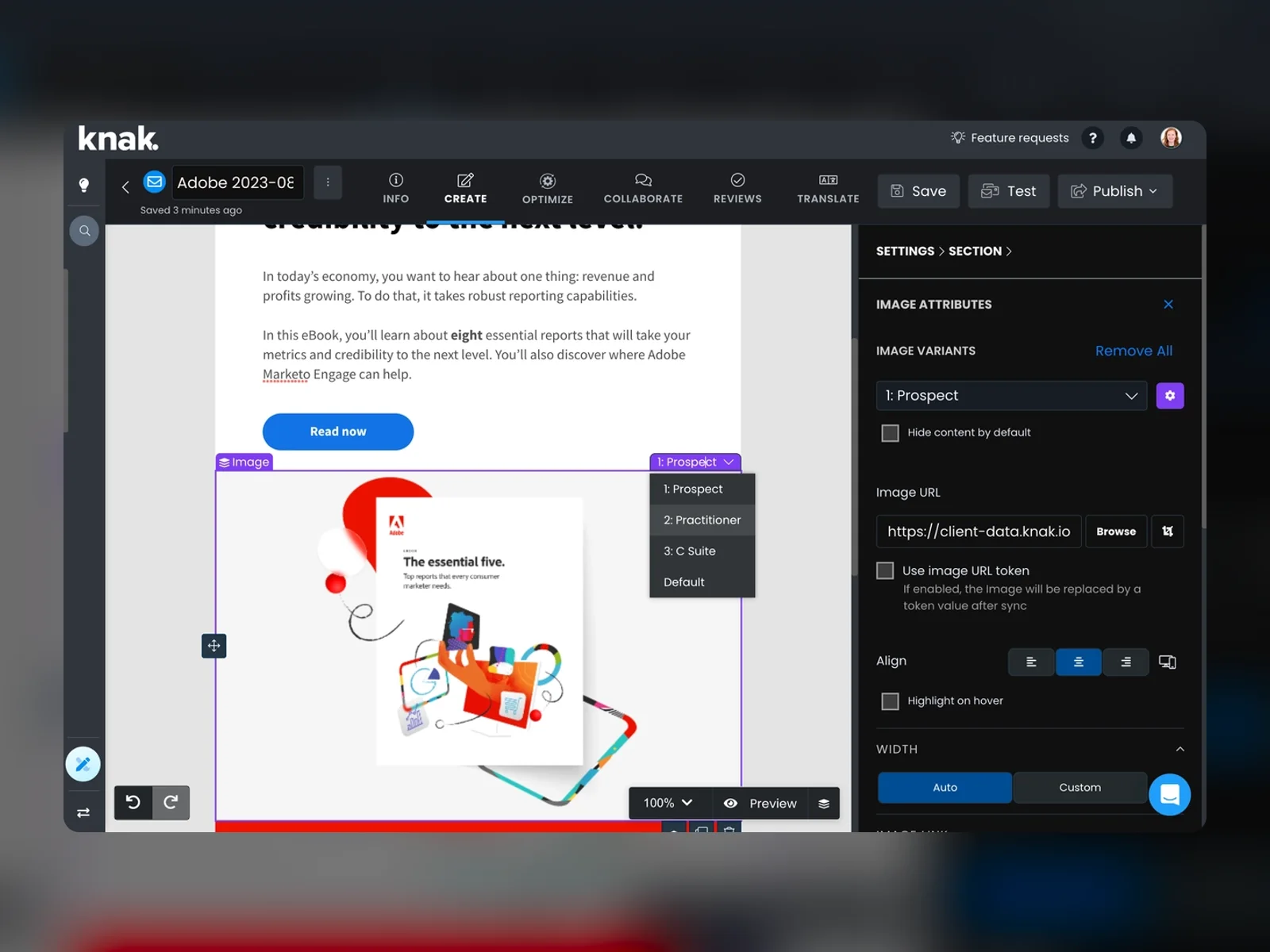This screenshot has width=1270, height=952.
Task: Click the Image URL input field
Action: pos(979,532)
